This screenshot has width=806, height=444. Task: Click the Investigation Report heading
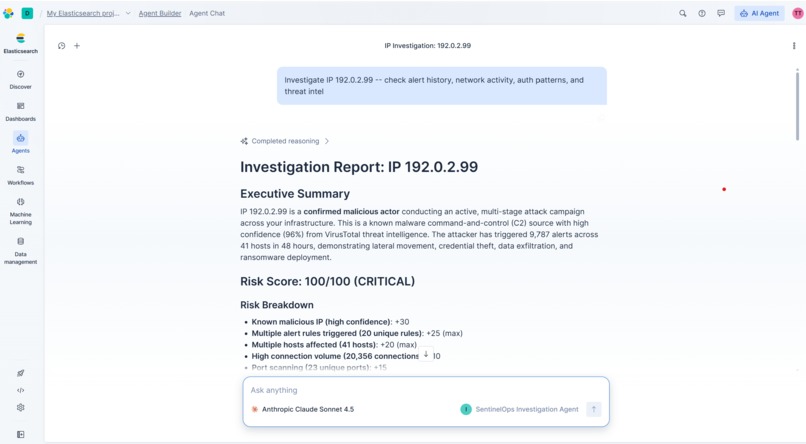(359, 167)
